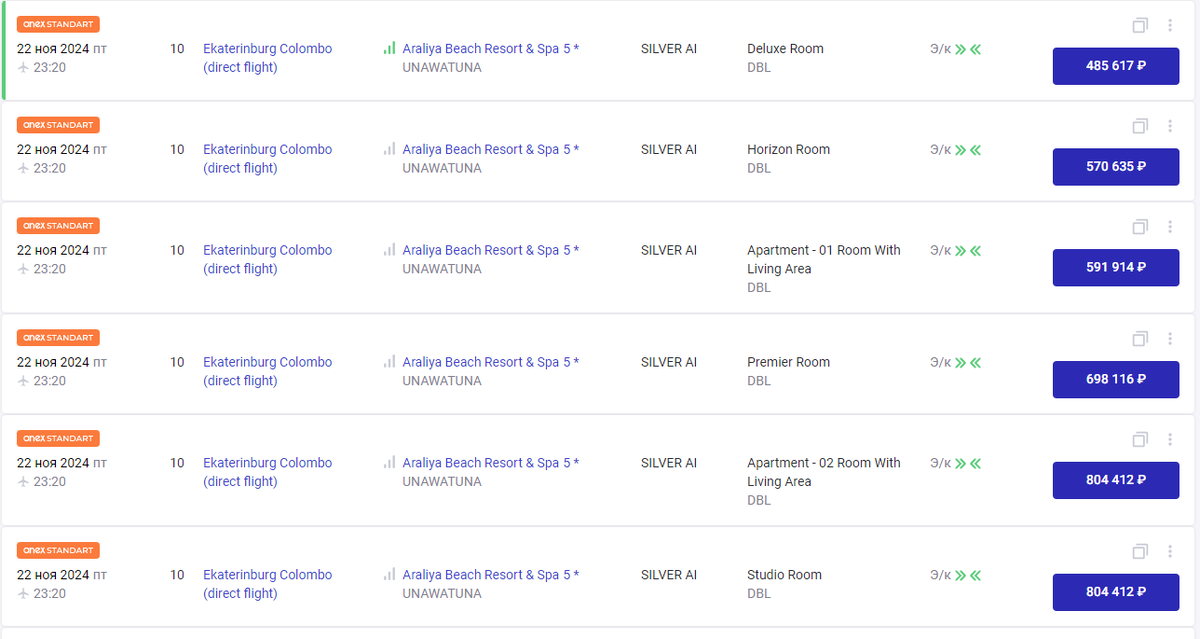The height and width of the screenshot is (639, 1200).
Task: Open three-dot menu for Premier Room row
Action: coord(1170,339)
